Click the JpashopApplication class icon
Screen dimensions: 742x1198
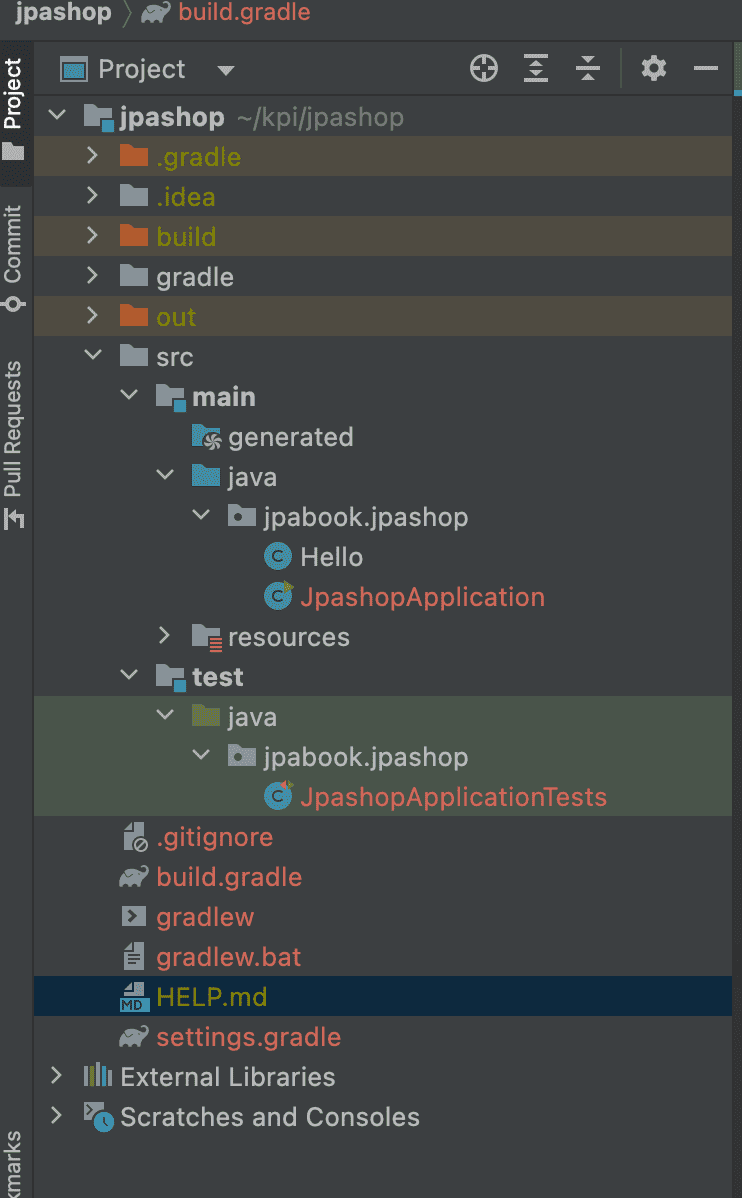click(278, 597)
